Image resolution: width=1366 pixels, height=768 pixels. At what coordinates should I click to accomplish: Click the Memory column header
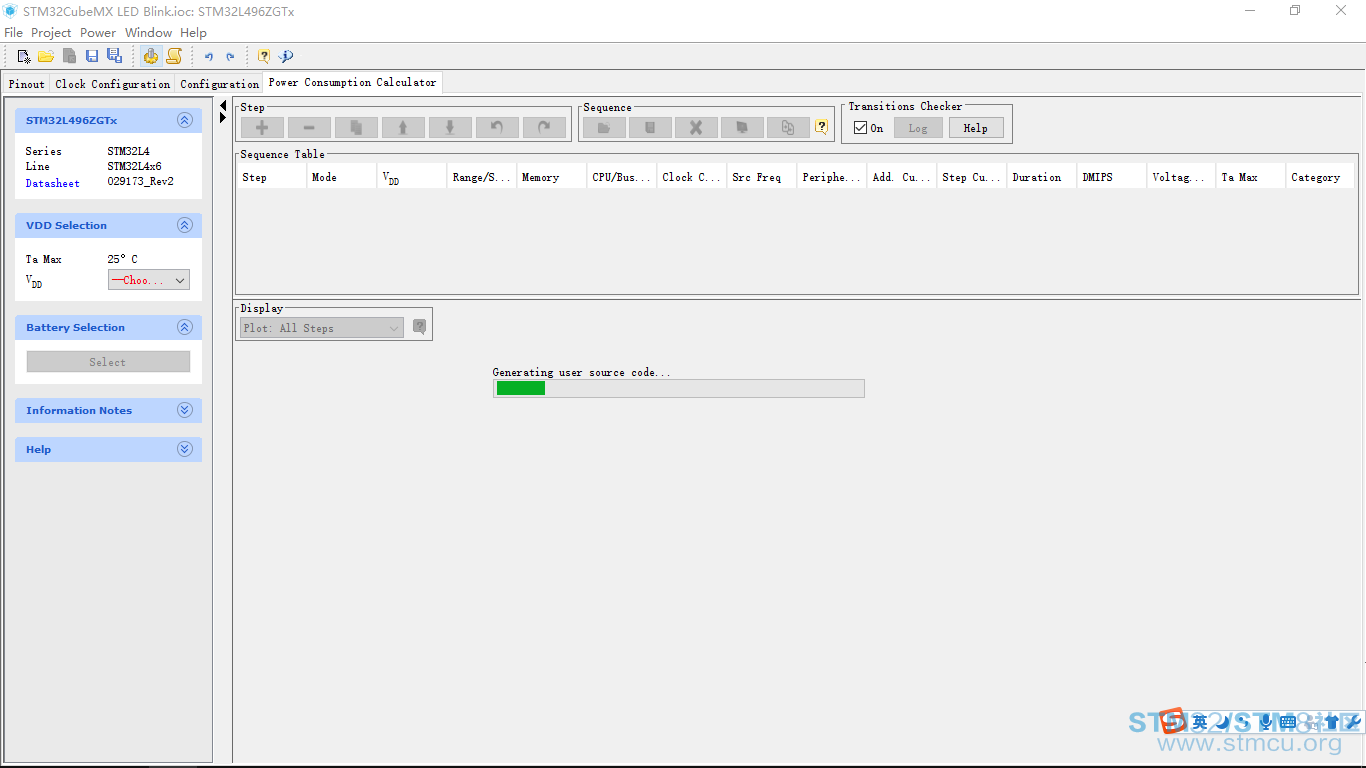[552, 177]
